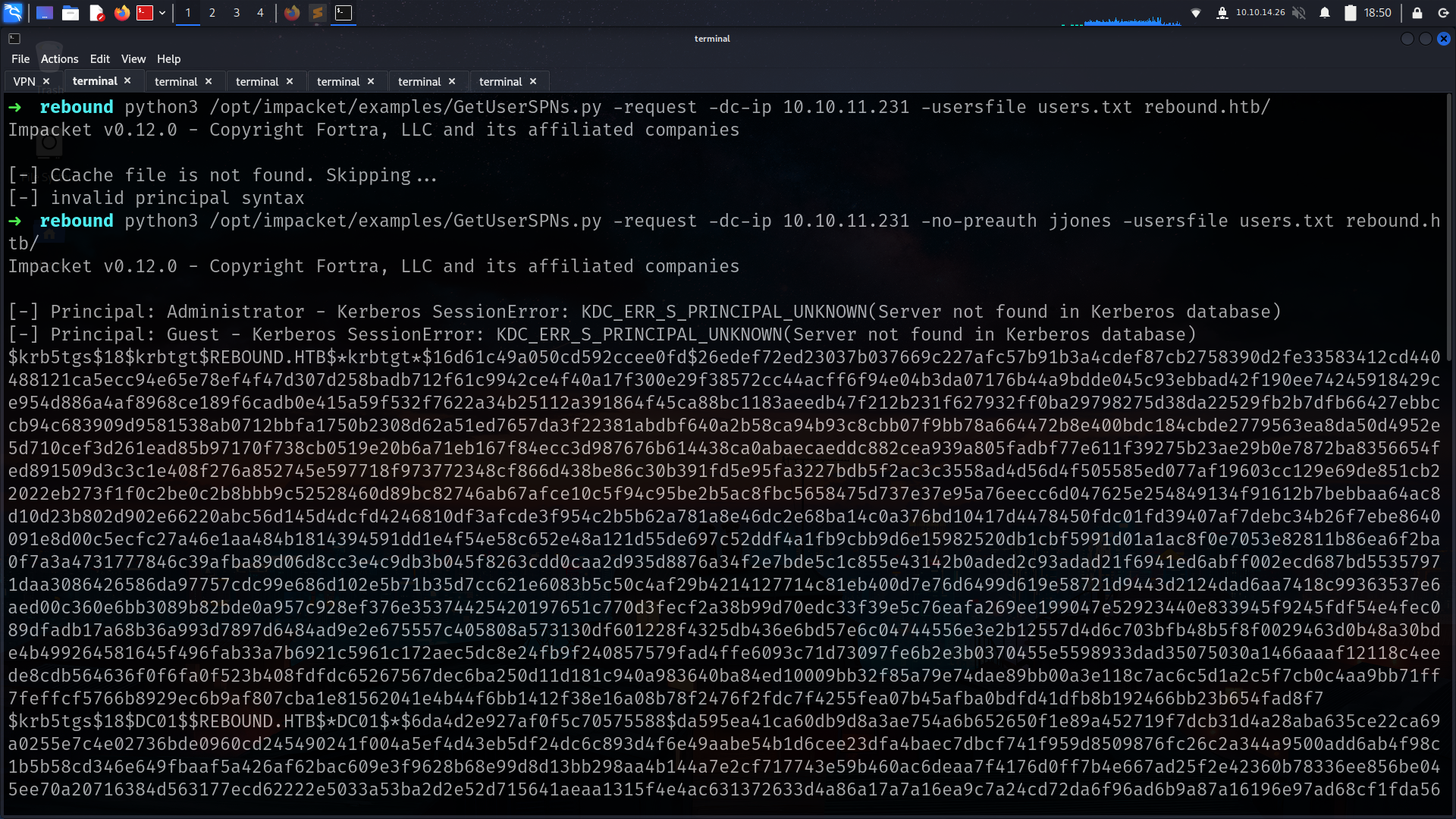Open the Wi-Fi network indicator
1456x819 pixels.
click(x=1196, y=13)
